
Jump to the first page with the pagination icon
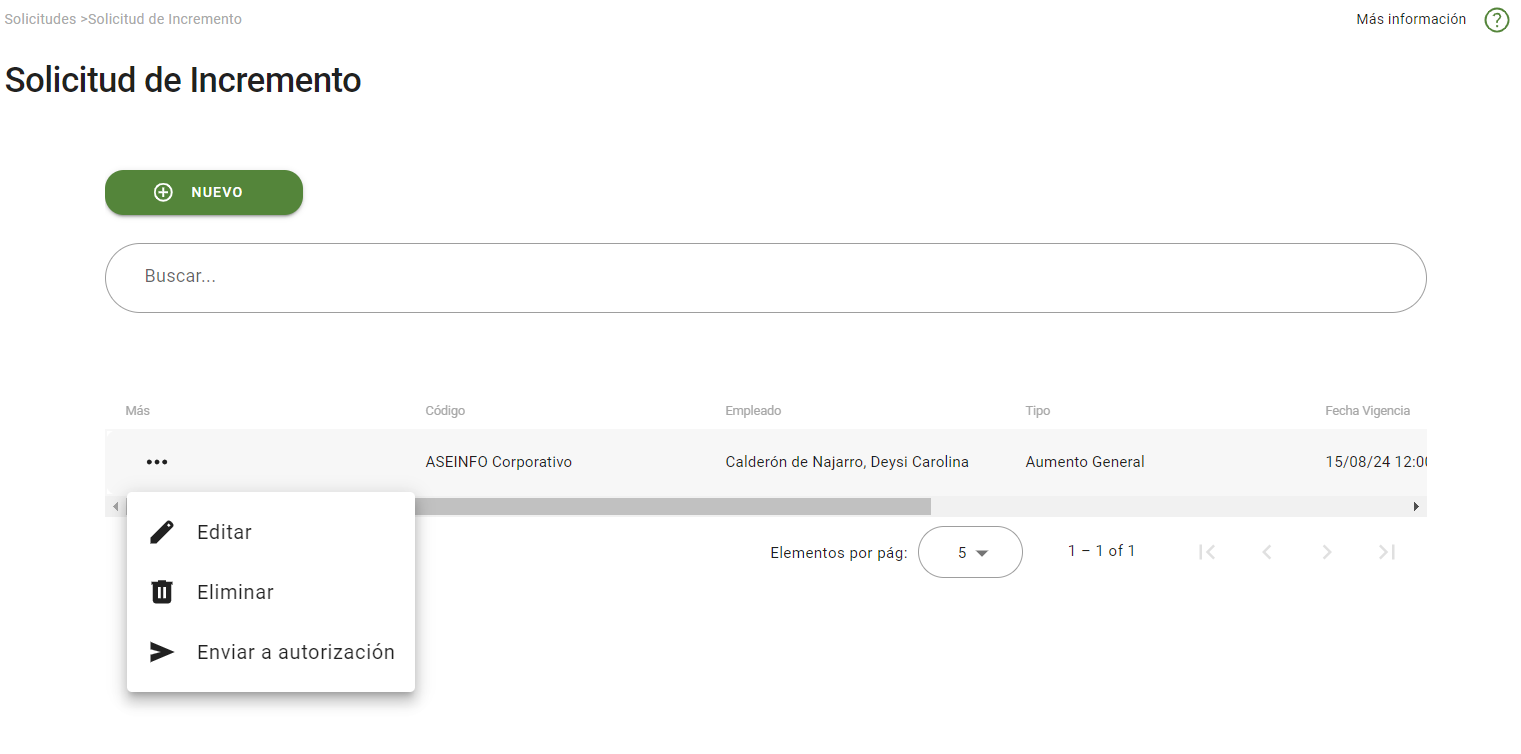[x=1207, y=551]
